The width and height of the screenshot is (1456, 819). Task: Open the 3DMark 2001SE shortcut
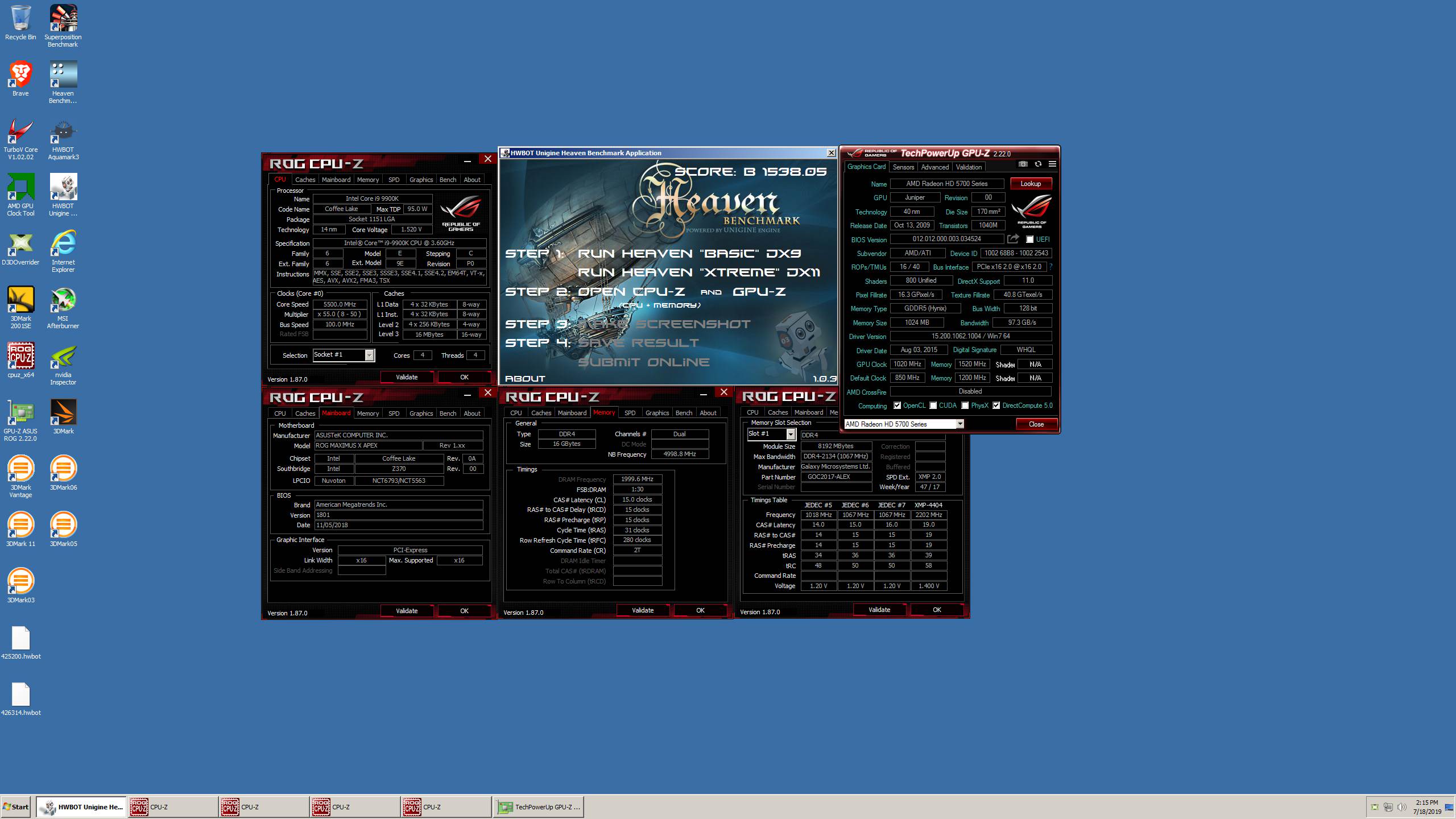click(x=20, y=308)
